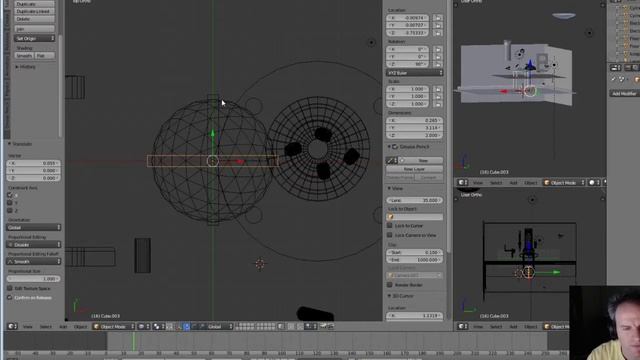640x360 pixels.
Task: Open properties editor type icon above Add Modifier
Action: coord(616,67)
